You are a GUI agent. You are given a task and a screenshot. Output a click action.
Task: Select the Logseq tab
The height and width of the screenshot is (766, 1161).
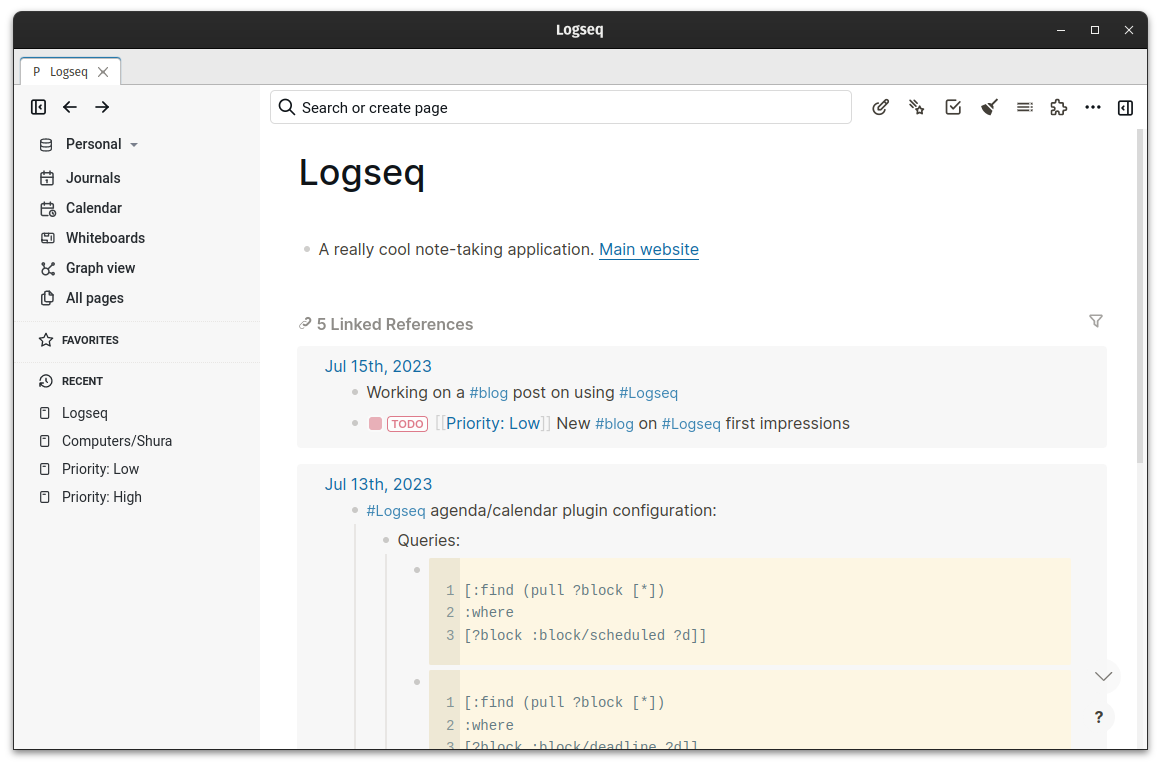[70, 72]
